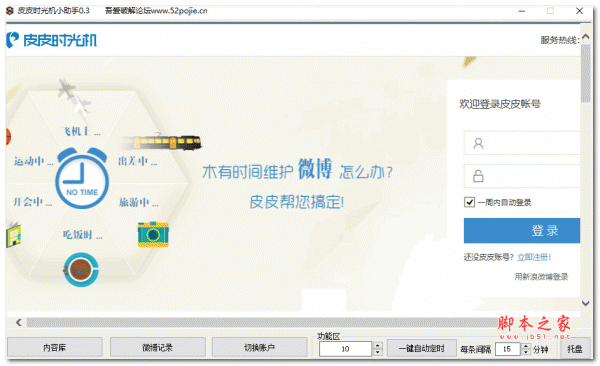Image resolution: width=600 pixels, height=366 pixels.
Task: Click the 功能区 number field showing 10
Action: [345, 349]
